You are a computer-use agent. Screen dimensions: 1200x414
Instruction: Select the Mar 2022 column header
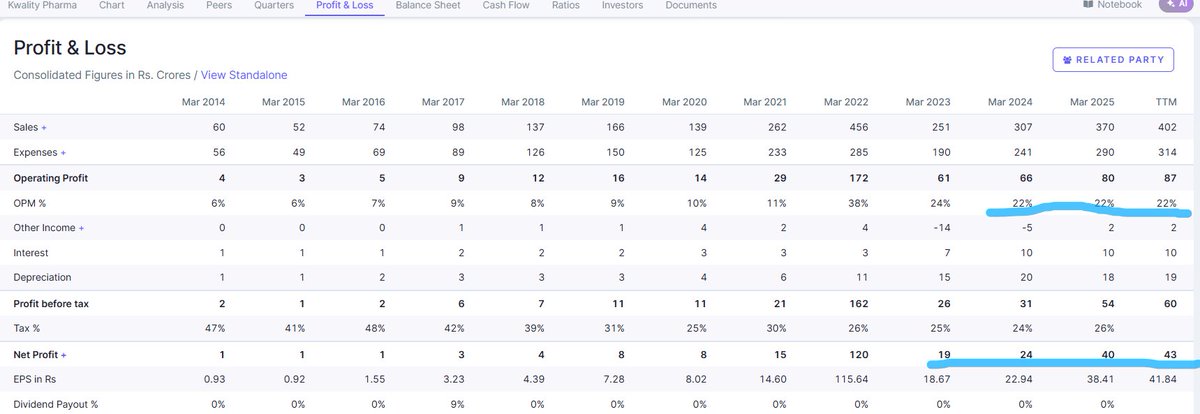[846, 102]
